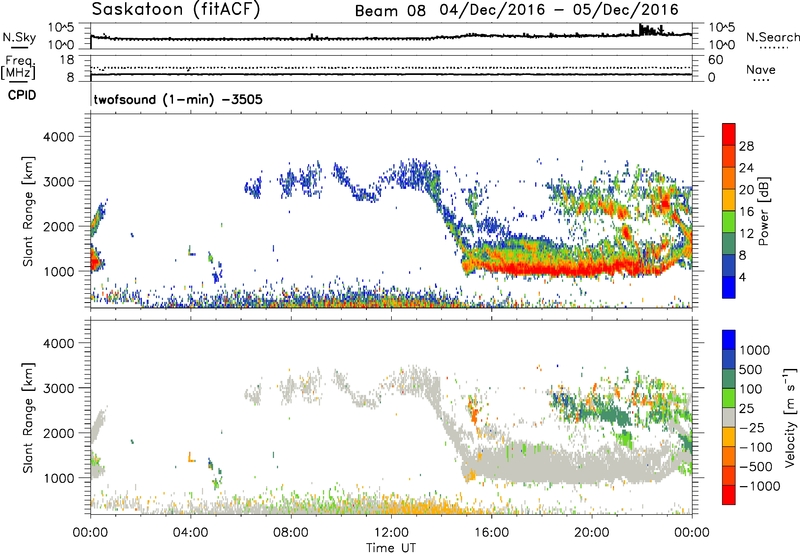Click the '04:00' time tick label
This screenshot has width=800, height=554.
click(191, 533)
